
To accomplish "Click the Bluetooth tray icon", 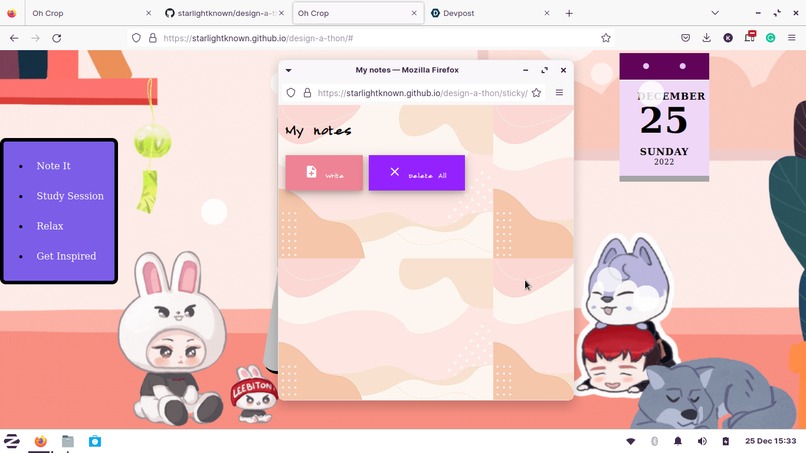I will 654,441.
